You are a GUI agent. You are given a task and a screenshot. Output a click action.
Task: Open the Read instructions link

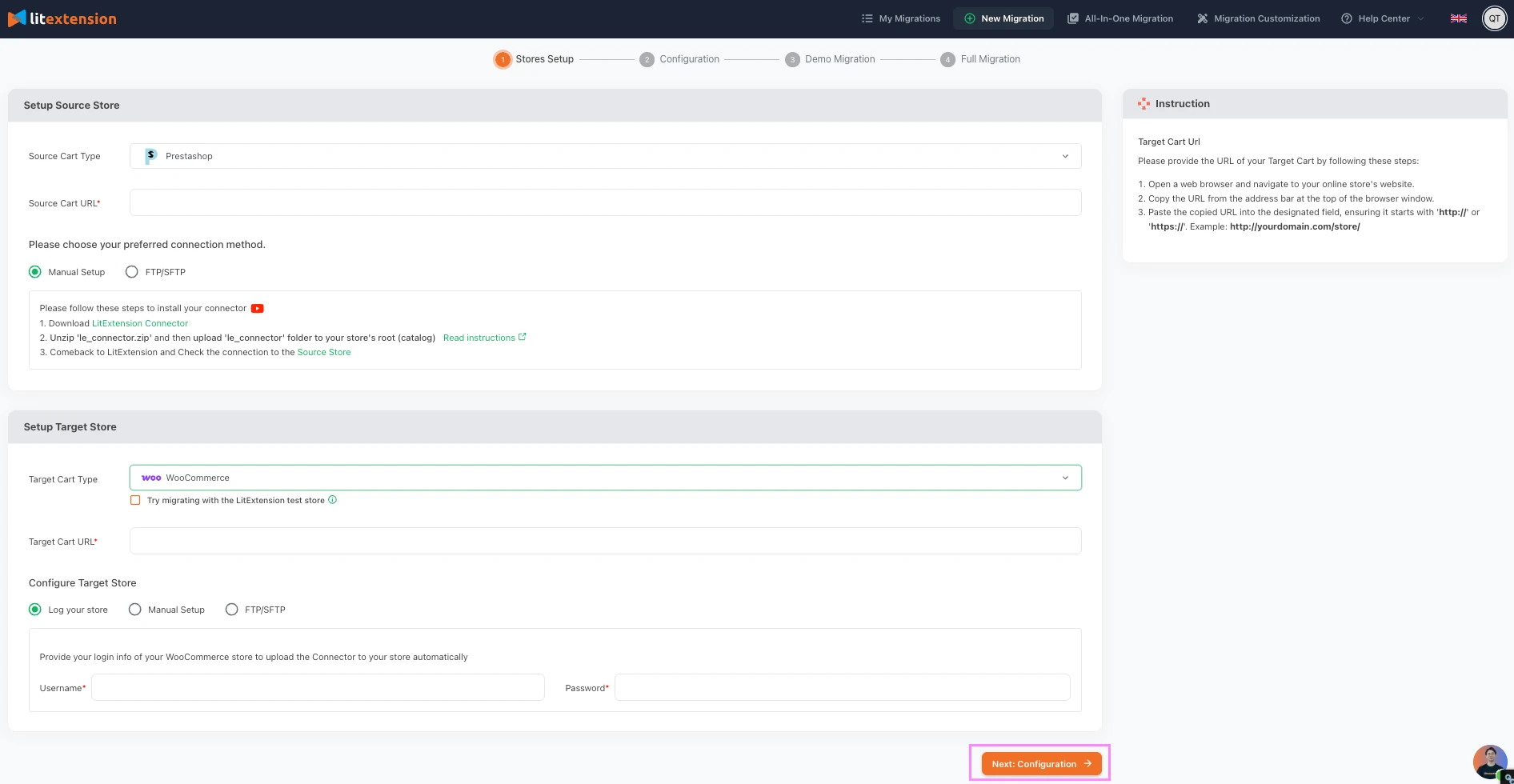click(x=479, y=338)
